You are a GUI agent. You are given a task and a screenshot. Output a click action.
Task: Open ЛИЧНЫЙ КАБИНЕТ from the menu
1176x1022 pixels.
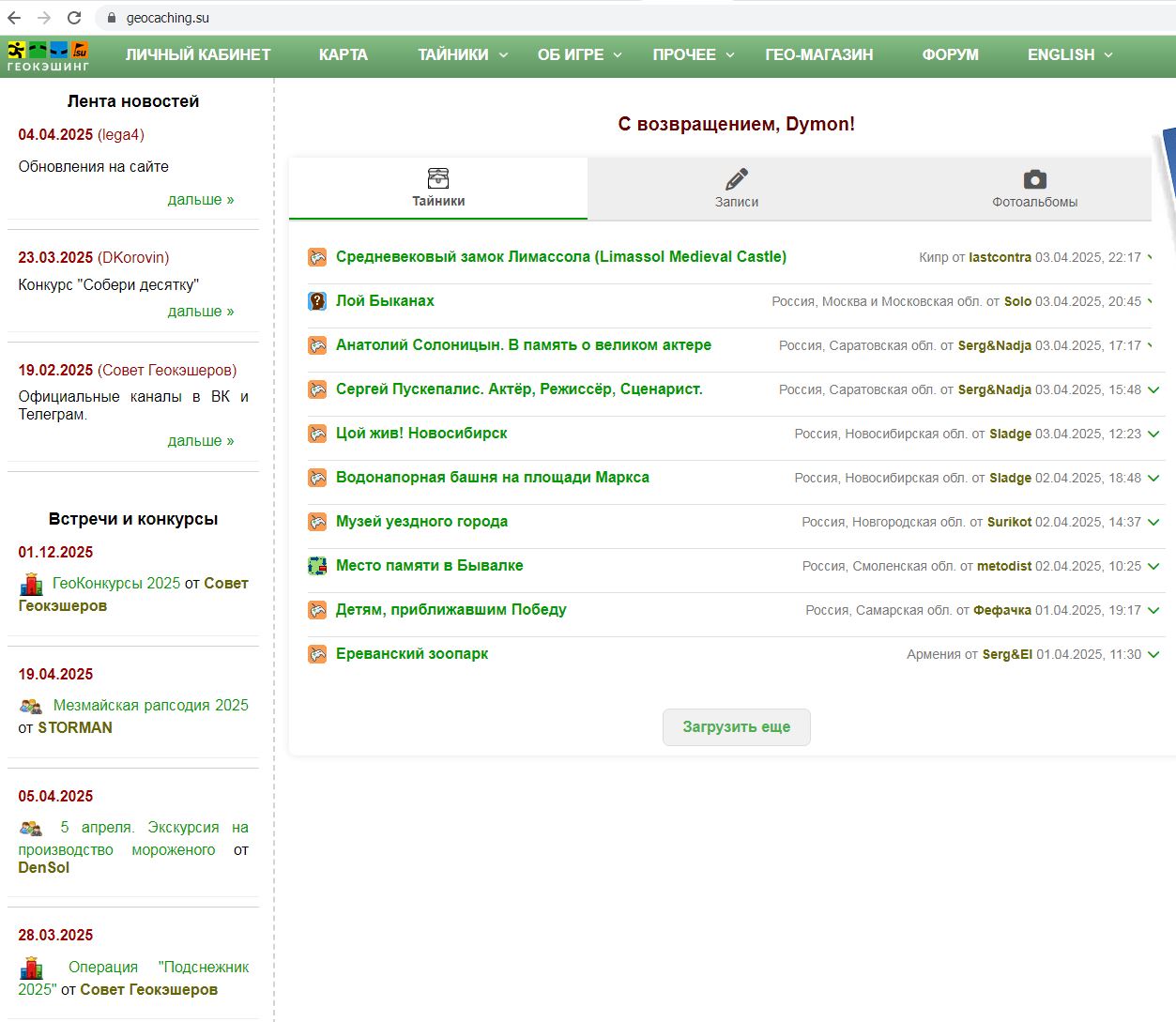click(198, 55)
